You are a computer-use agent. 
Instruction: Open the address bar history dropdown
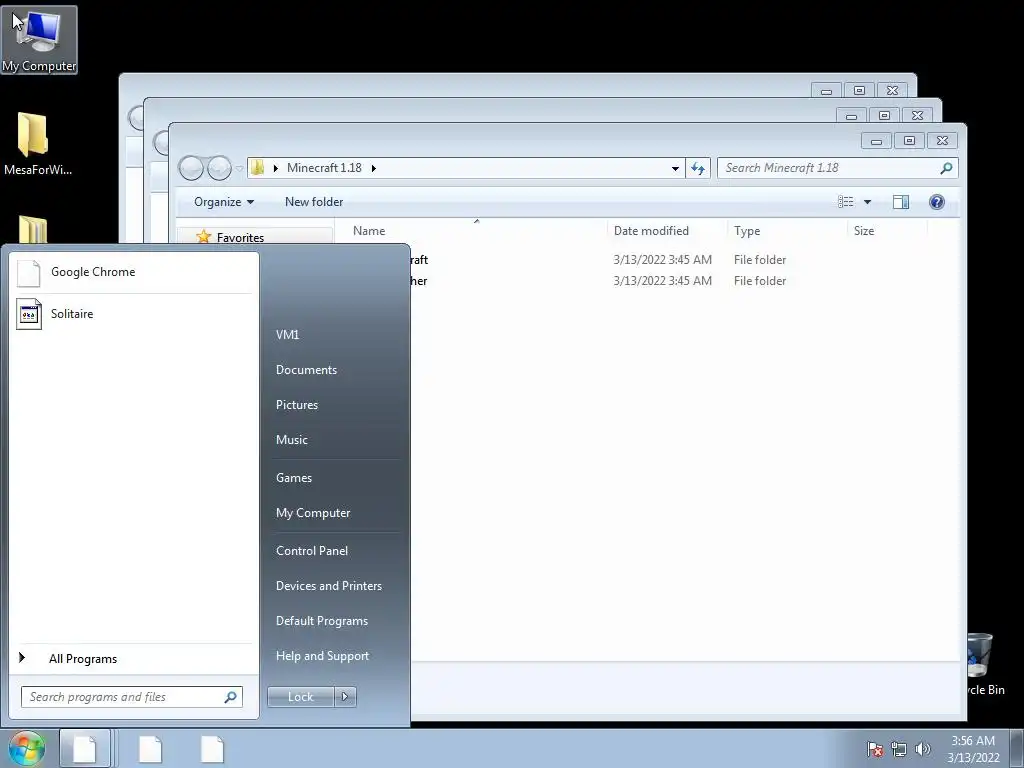click(x=675, y=168)
